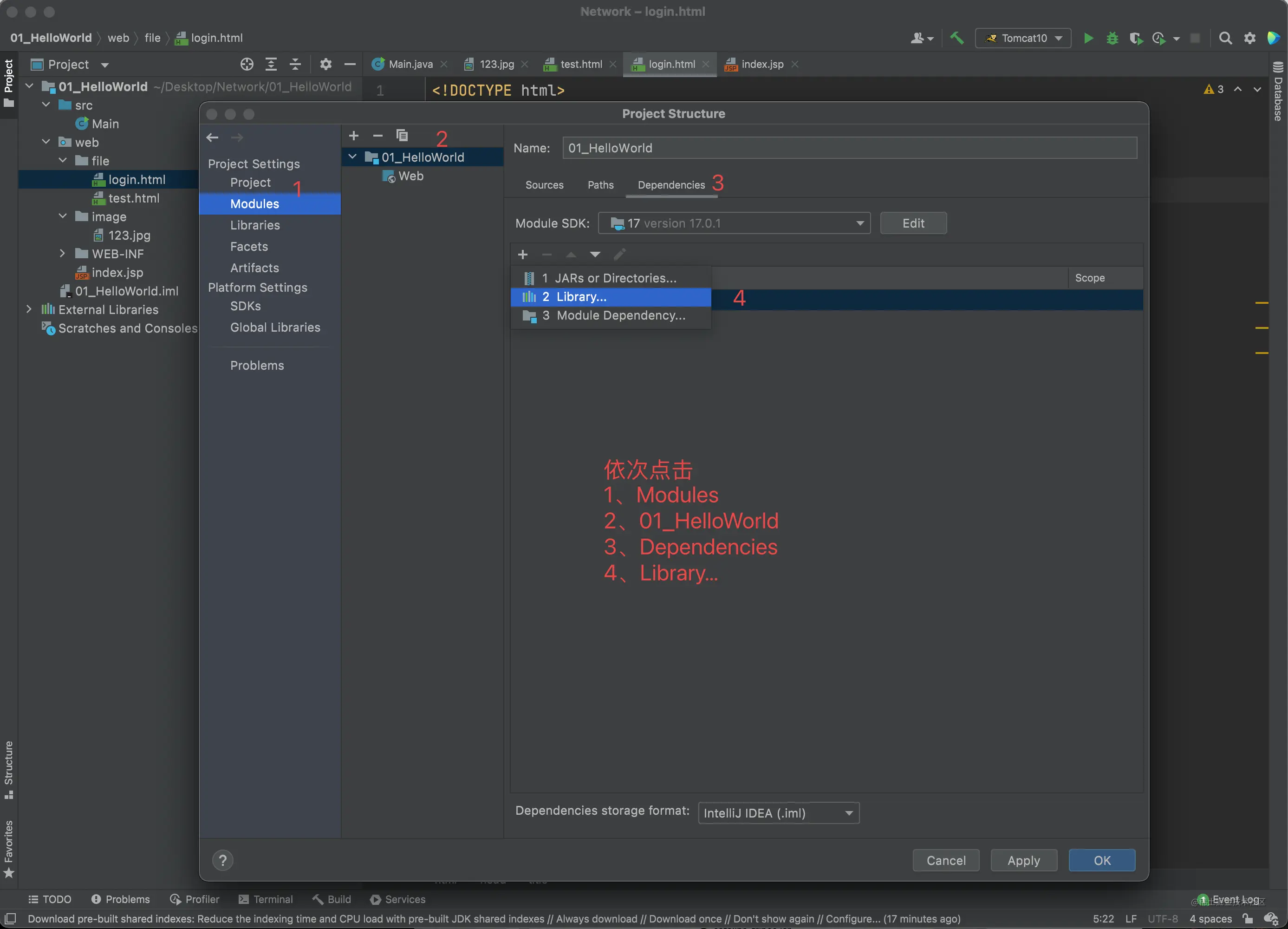1288x929 pixels.
Task: Expand the WEB-INF folder
Action: tap(63, 254)
